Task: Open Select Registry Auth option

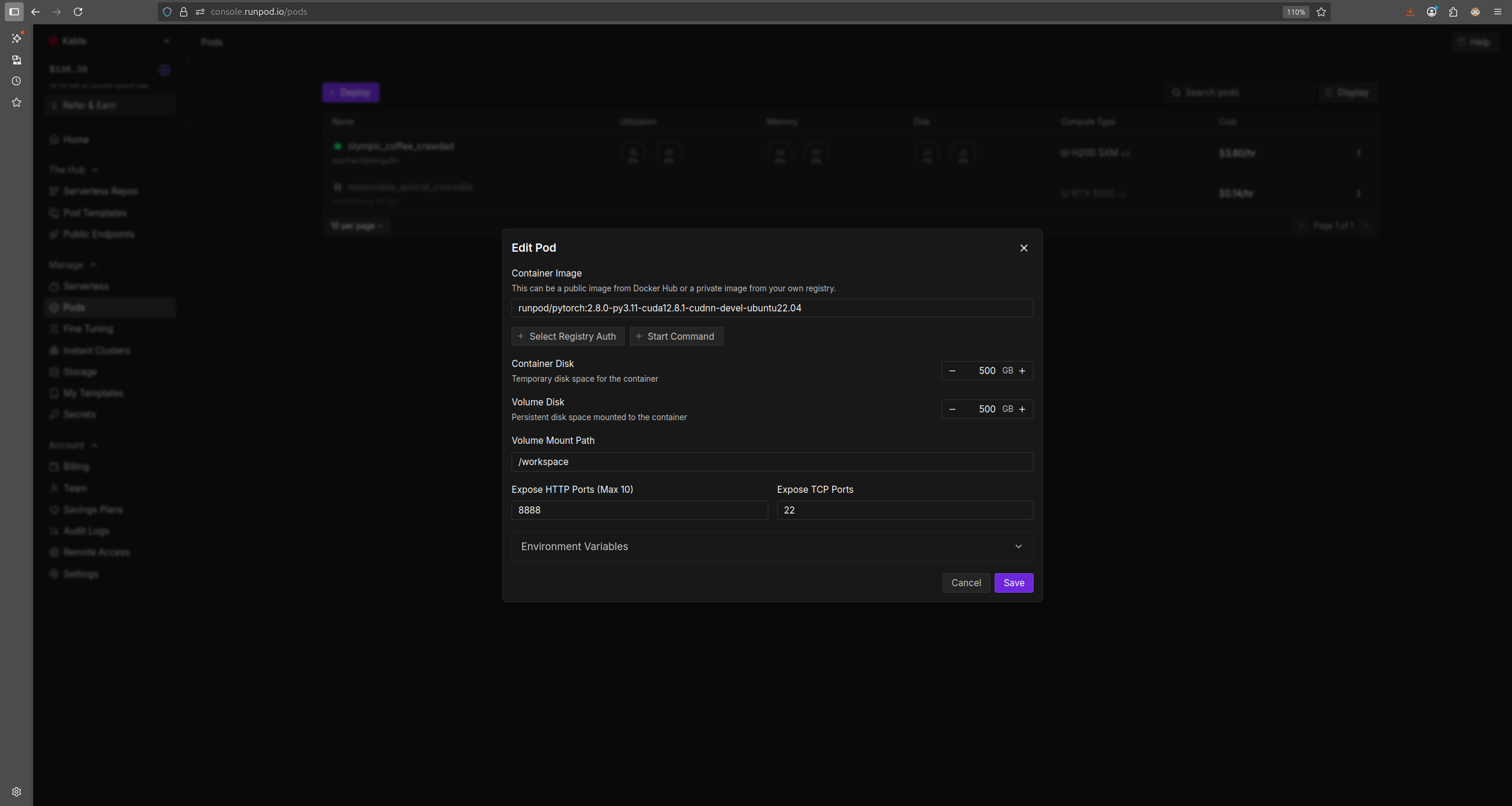Action: tap(567, 336)
